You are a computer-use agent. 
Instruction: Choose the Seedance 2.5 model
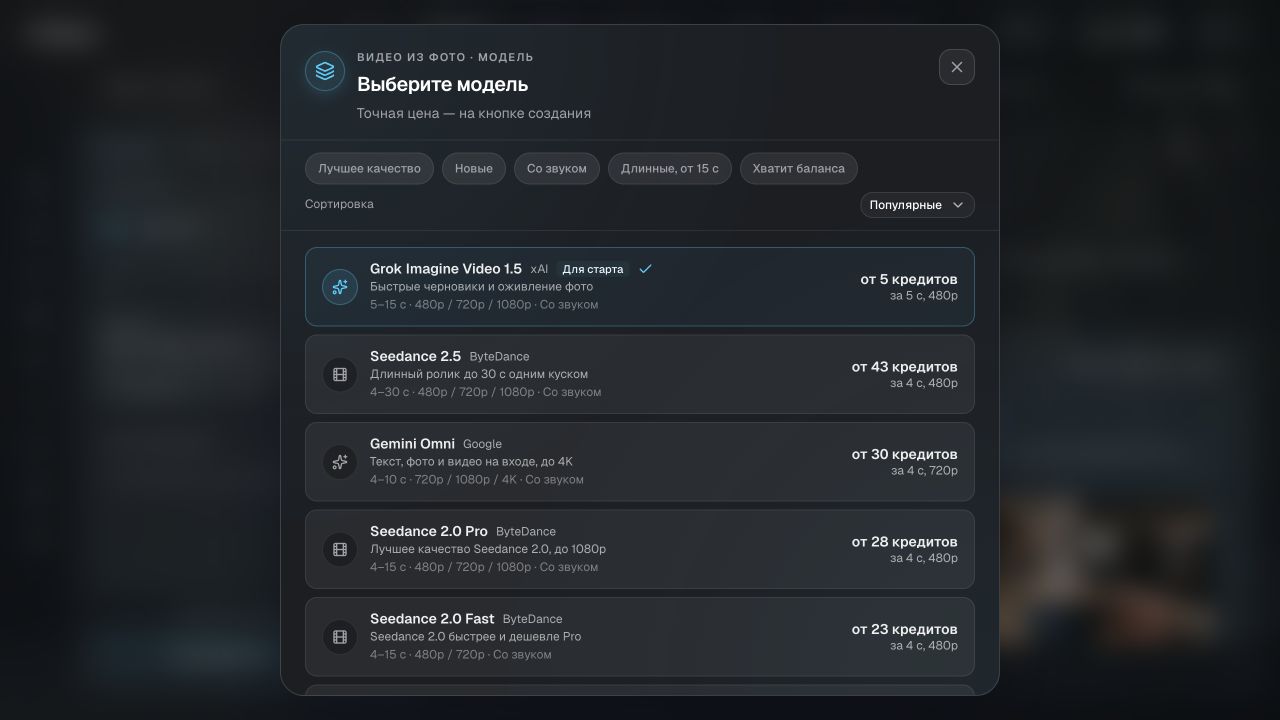pos(640,374)
